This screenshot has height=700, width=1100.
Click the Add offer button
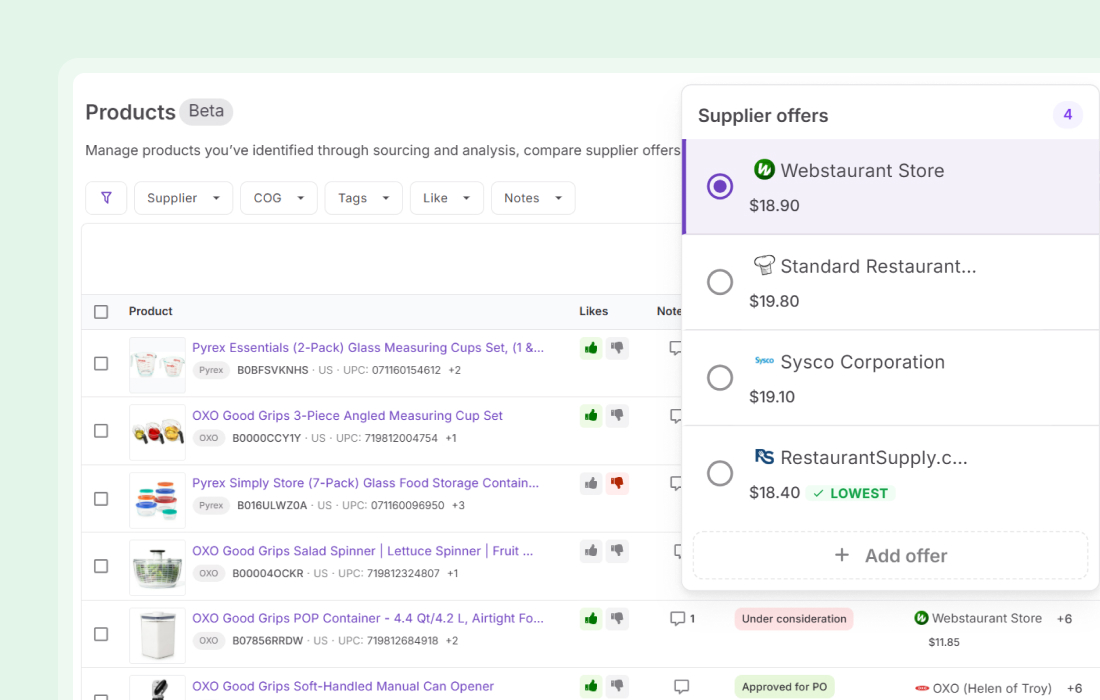[x=890, y=555]
